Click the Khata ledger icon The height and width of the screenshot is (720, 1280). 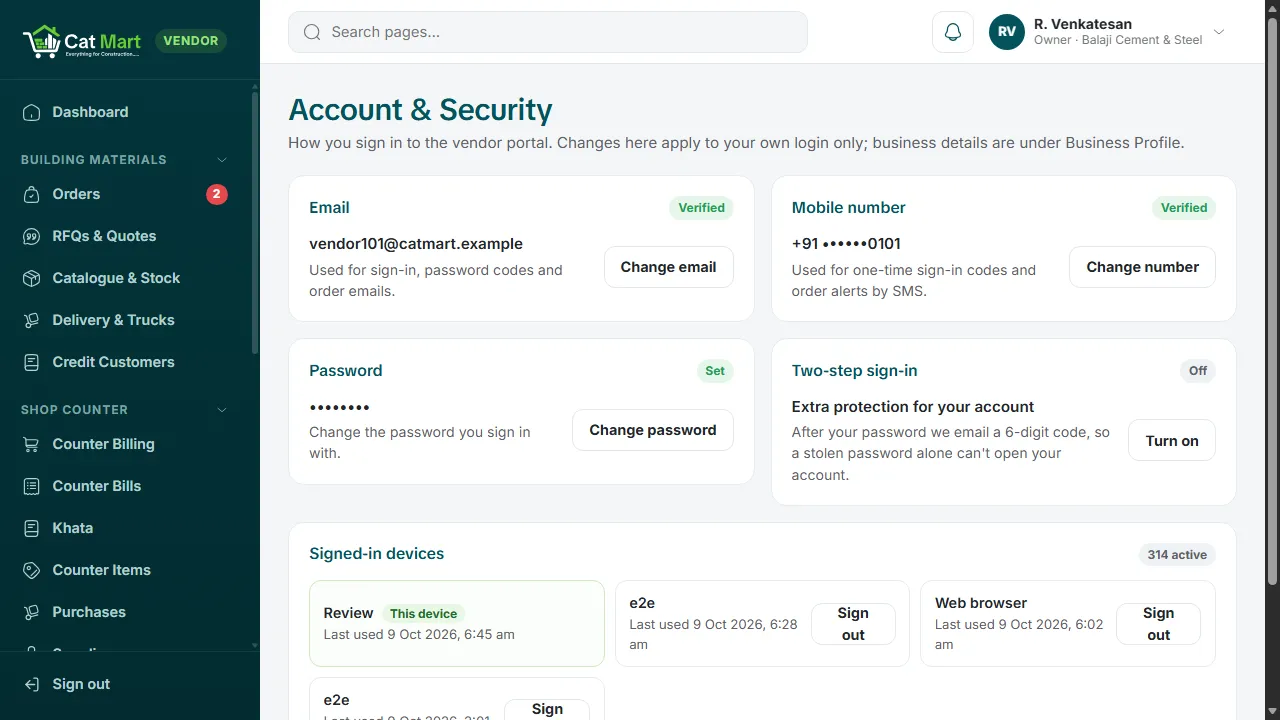click(32, 528)
